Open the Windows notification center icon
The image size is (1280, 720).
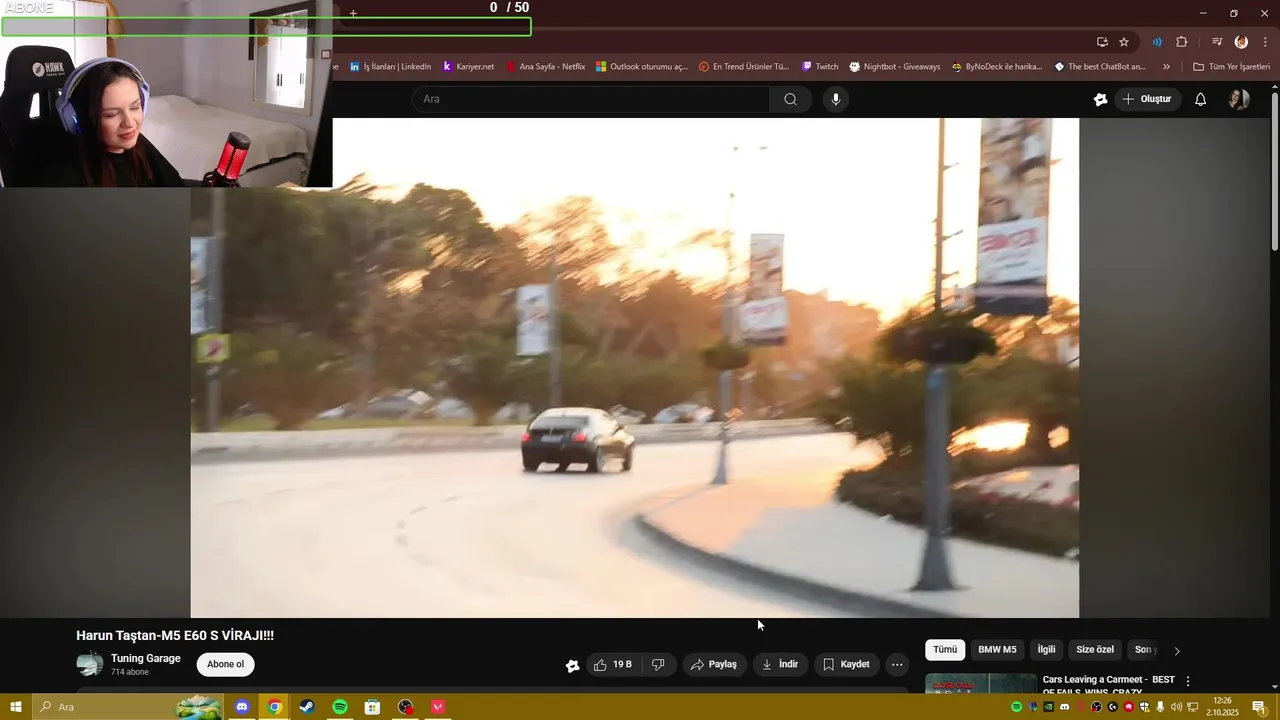[x=1259, y=707]
